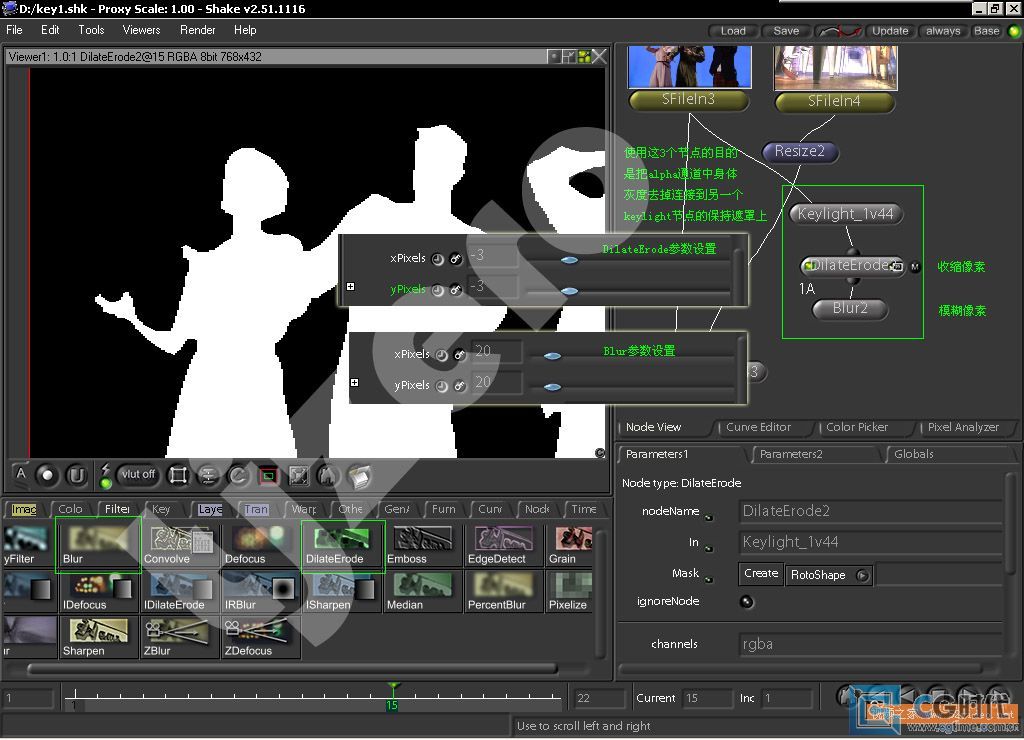The width and height of the screenshot is (1024, 740).
Task: Click the nodeName field showing DilateErode2
Action: pos(871,511)
